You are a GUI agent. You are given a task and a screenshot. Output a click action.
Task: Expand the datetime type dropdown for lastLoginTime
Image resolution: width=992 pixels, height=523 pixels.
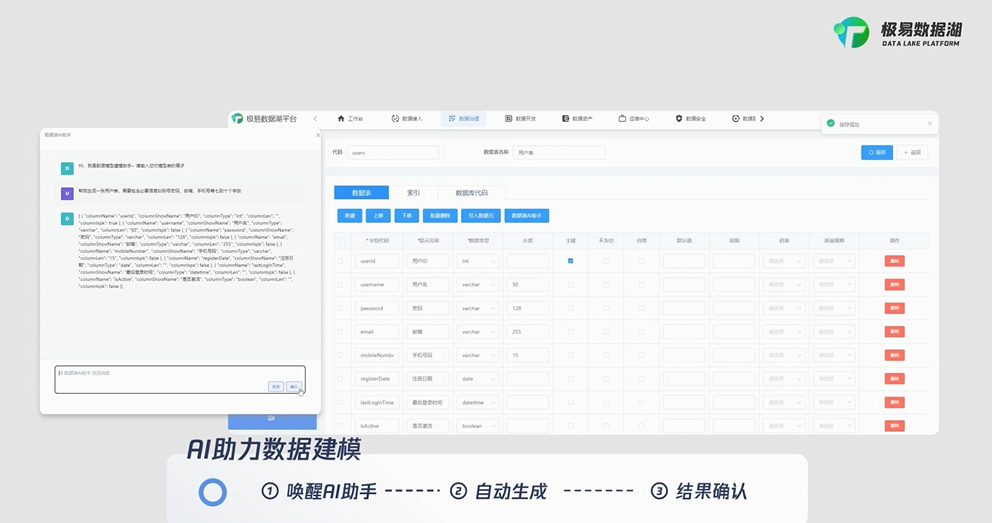(x=478, y=402)
